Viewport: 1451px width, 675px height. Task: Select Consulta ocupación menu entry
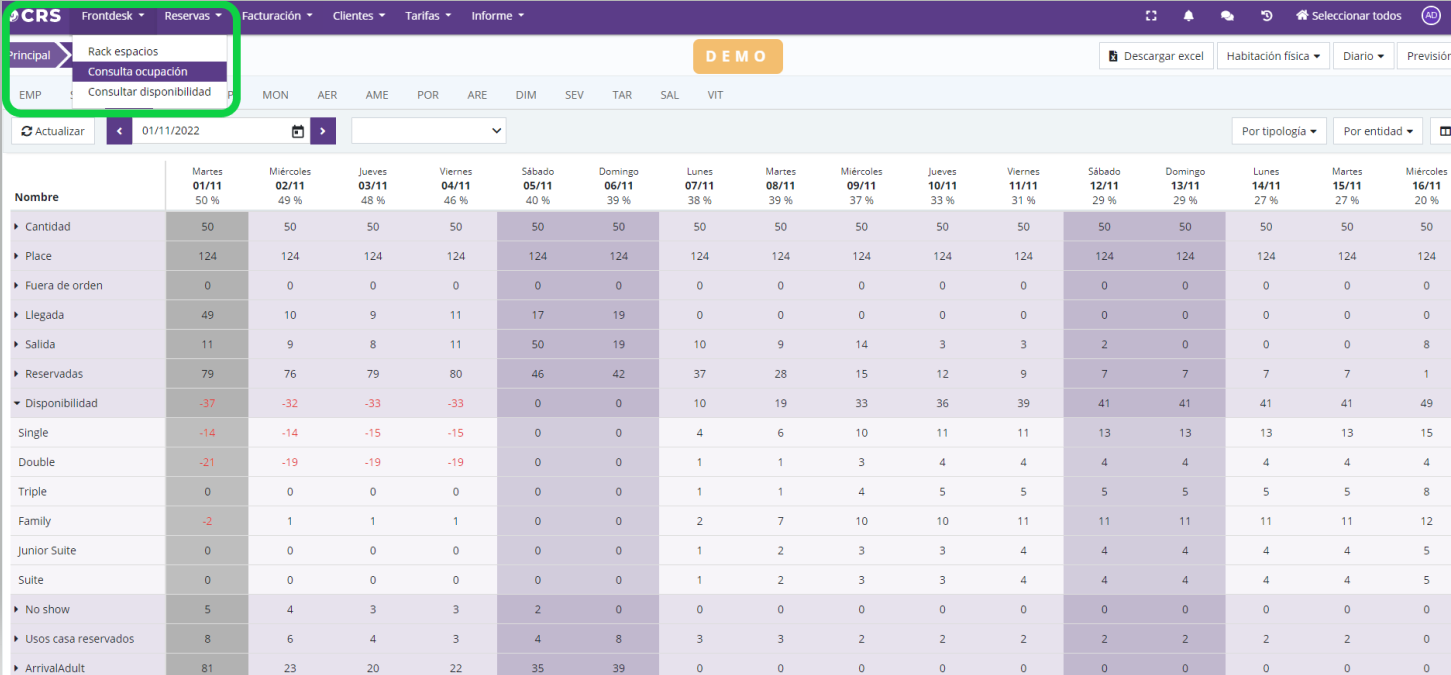(138, 72)
